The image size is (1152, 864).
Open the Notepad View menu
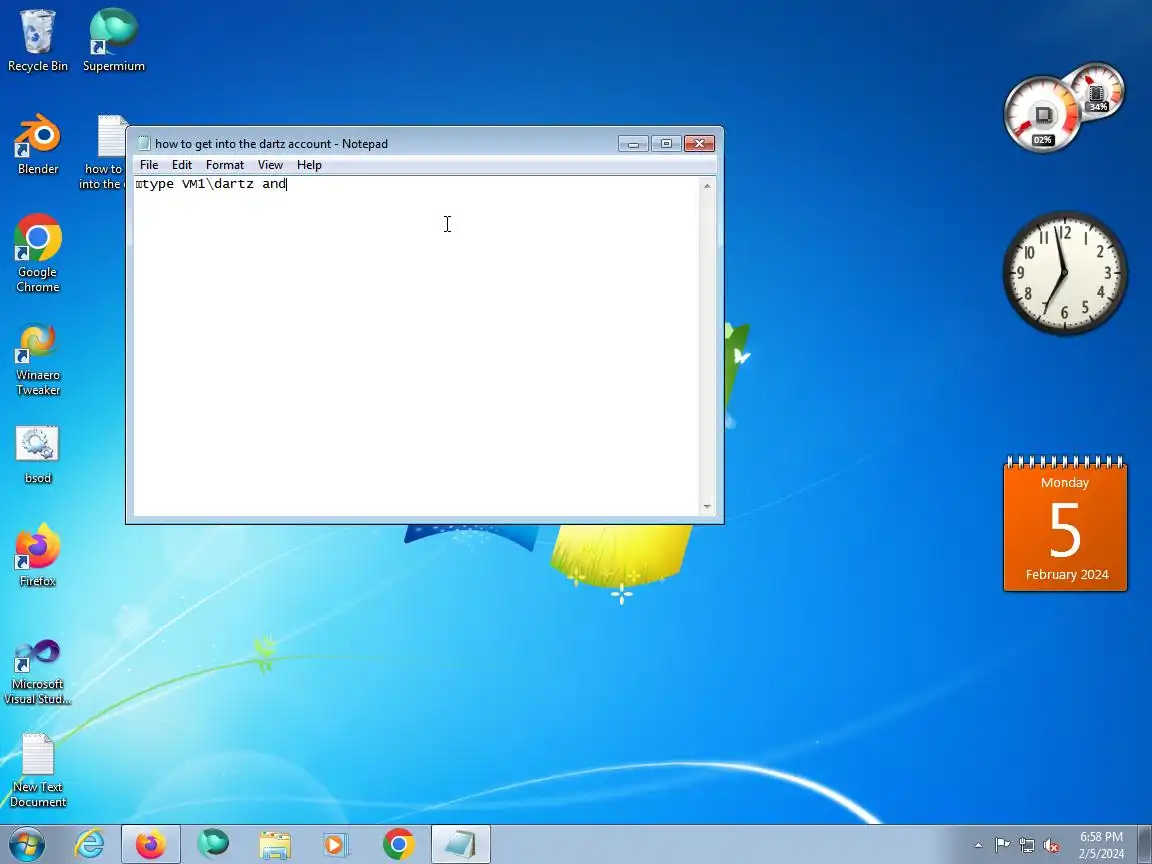tap(270, 165)
